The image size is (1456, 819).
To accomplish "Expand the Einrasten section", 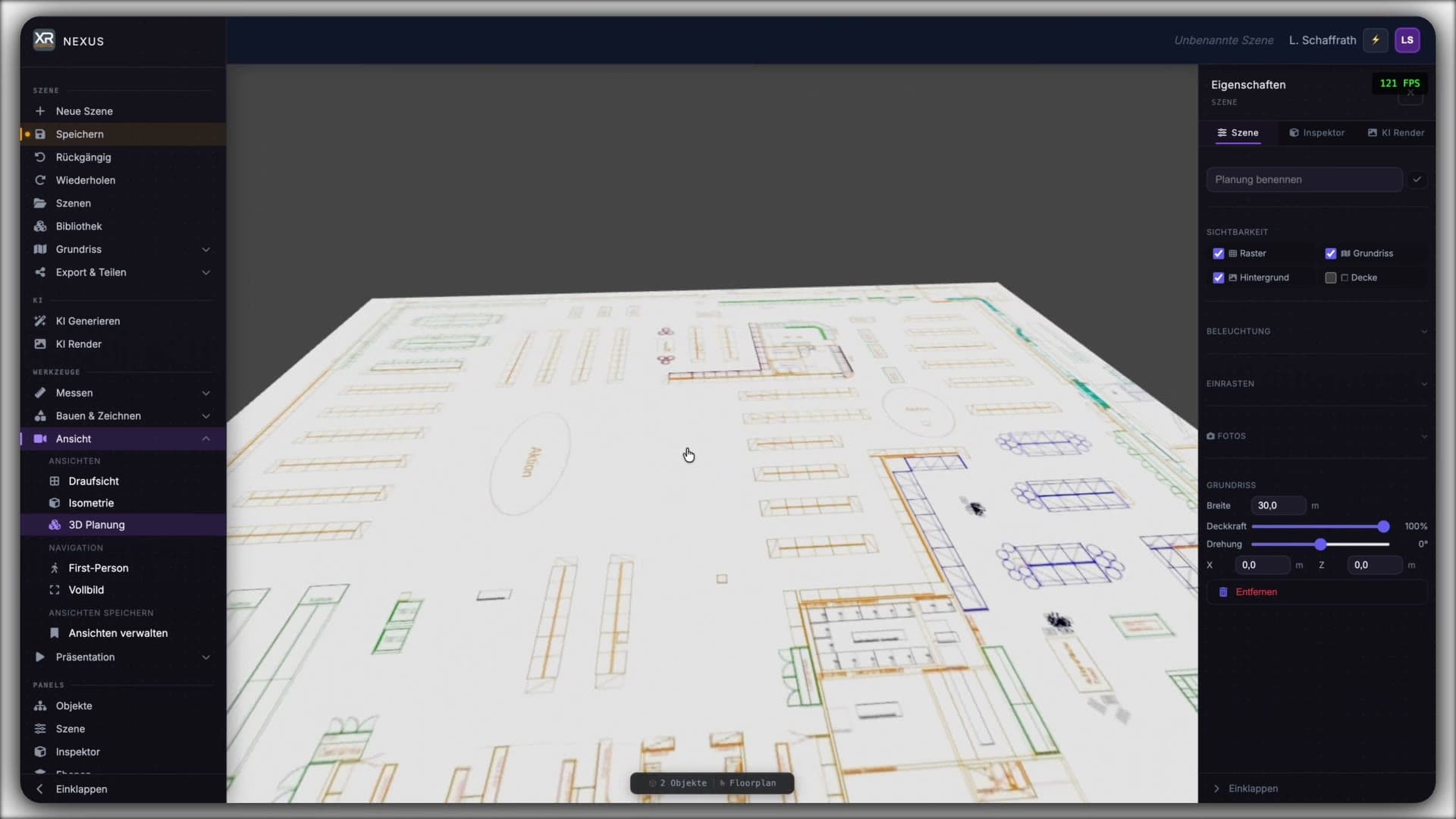I will pyautogui.click(x=1316, y=384).
